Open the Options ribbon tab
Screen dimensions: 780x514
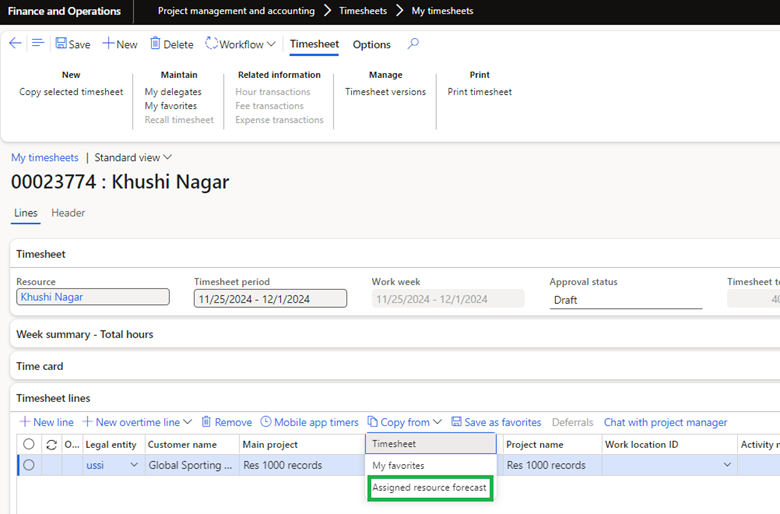click(372, 44)
